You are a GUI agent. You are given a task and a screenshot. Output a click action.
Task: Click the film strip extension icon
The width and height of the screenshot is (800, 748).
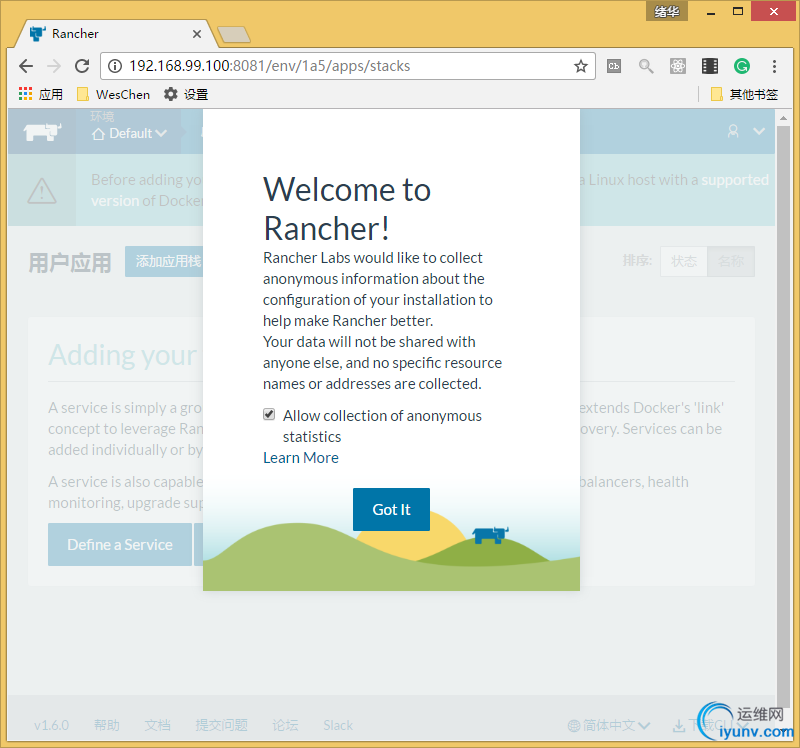(710, 66)
